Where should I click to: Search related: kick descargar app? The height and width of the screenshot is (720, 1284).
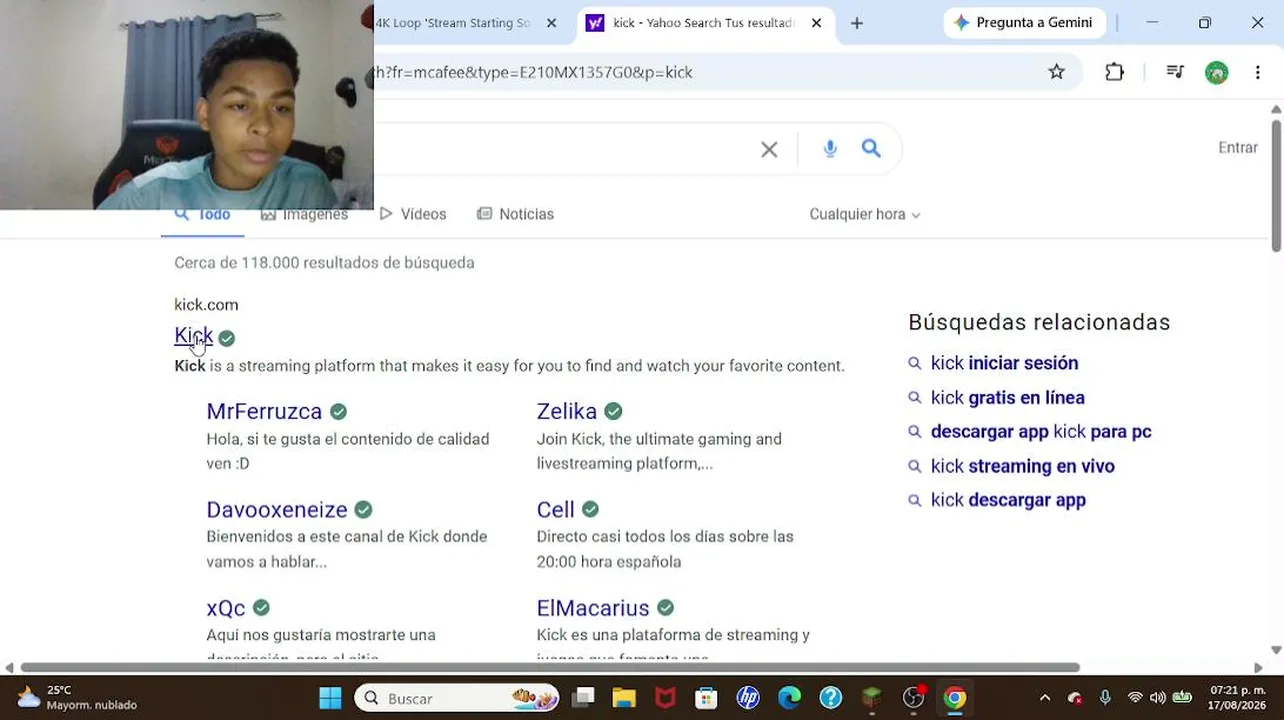pos(1008,500)
